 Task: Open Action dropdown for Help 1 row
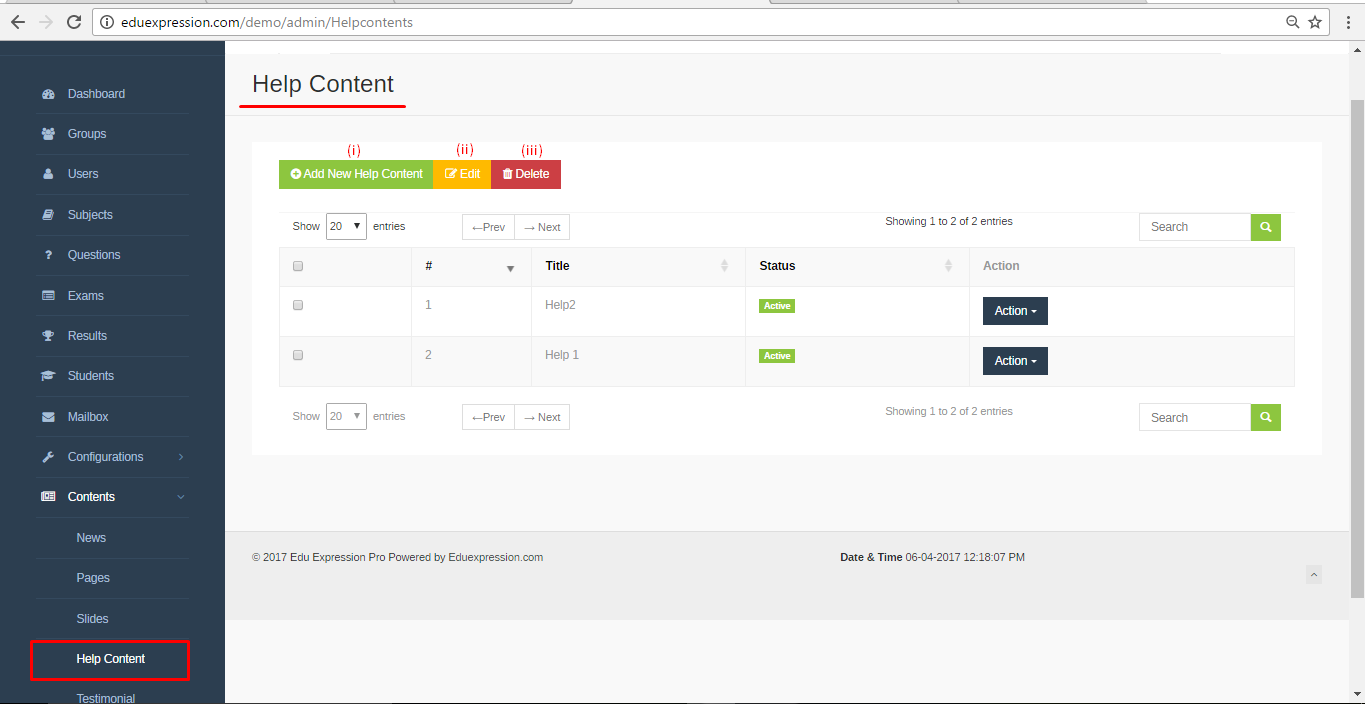1015,361
